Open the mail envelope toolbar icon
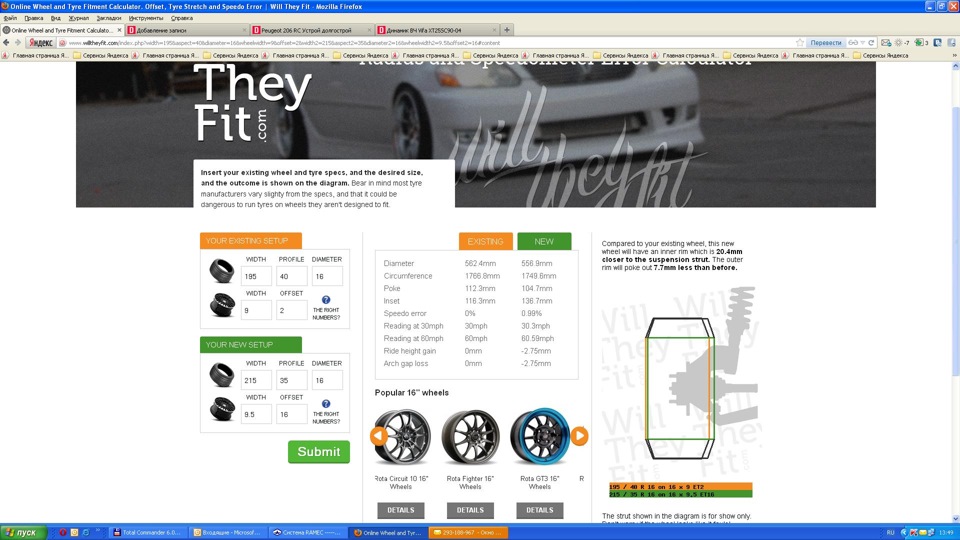The width and height of the screenshot is (960, 540). [885, 43]
